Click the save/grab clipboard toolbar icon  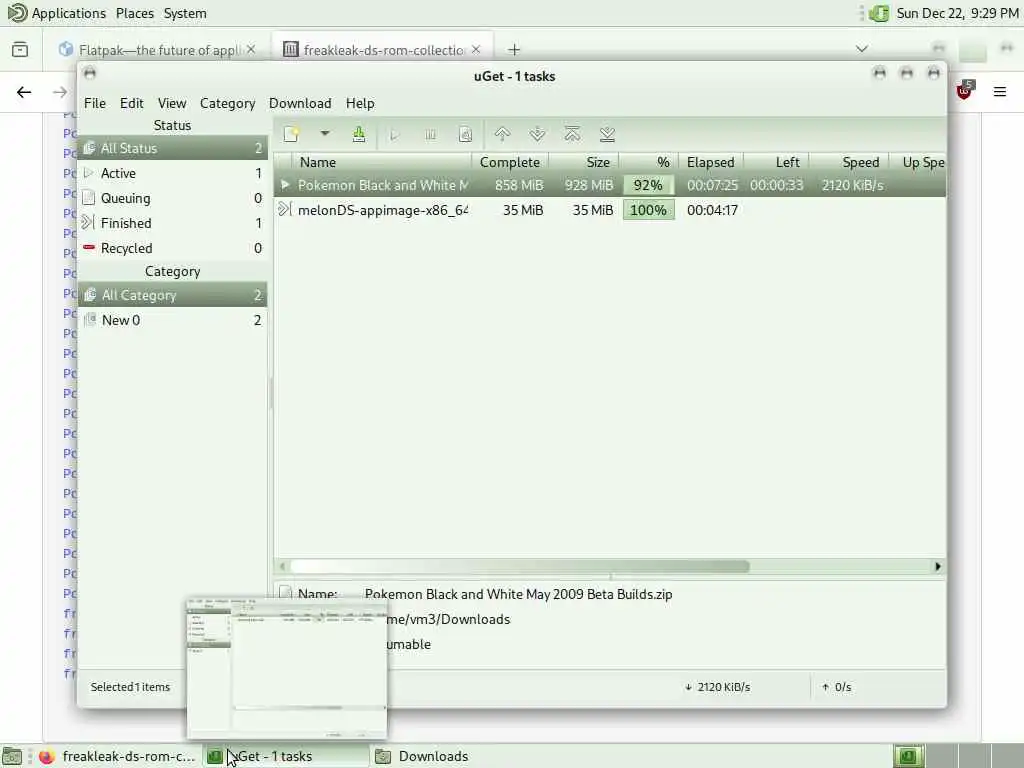click(x=359, y=135)
